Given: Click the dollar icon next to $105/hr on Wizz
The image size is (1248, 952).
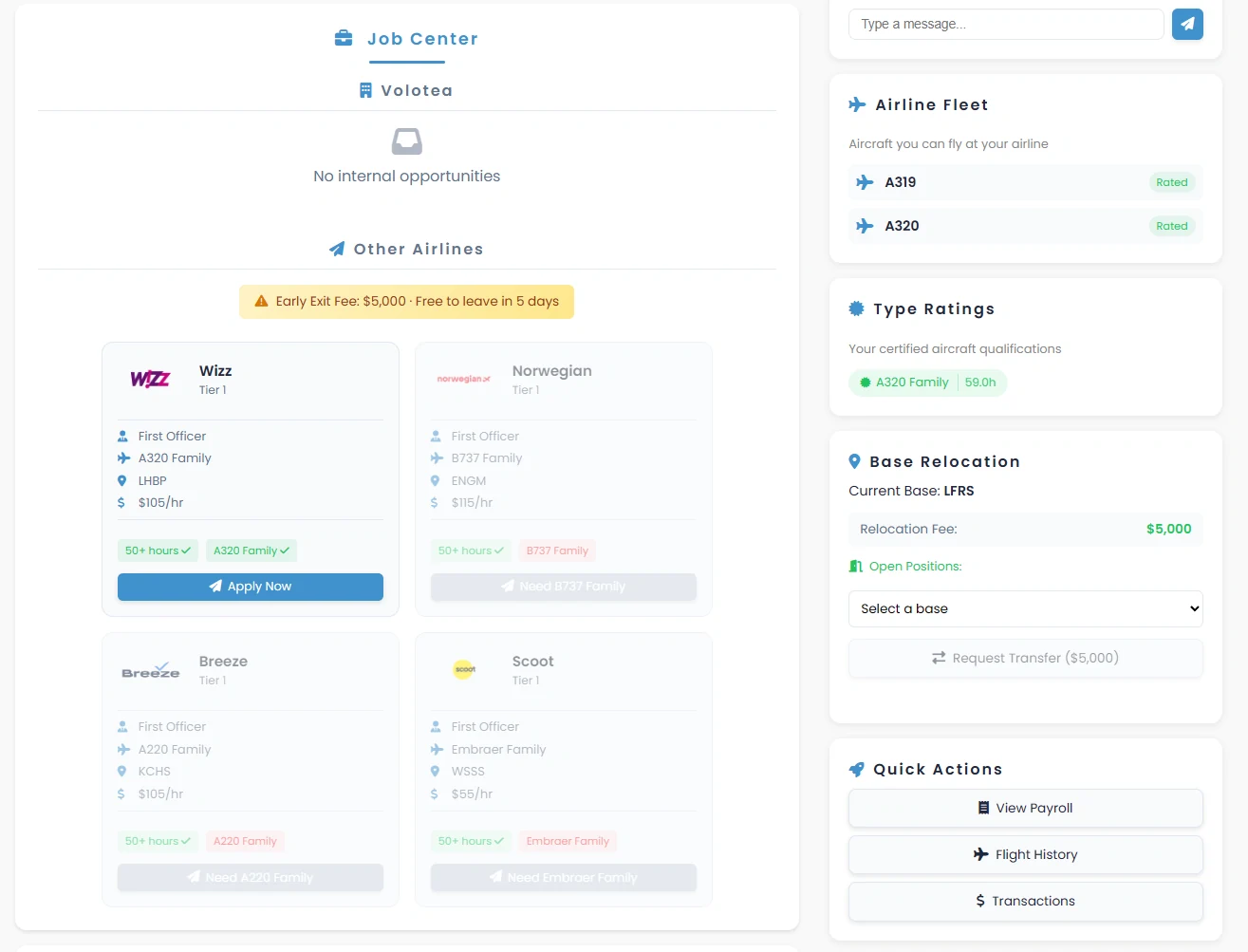Looking at the screenshot, I should click(x=121, y=503).
